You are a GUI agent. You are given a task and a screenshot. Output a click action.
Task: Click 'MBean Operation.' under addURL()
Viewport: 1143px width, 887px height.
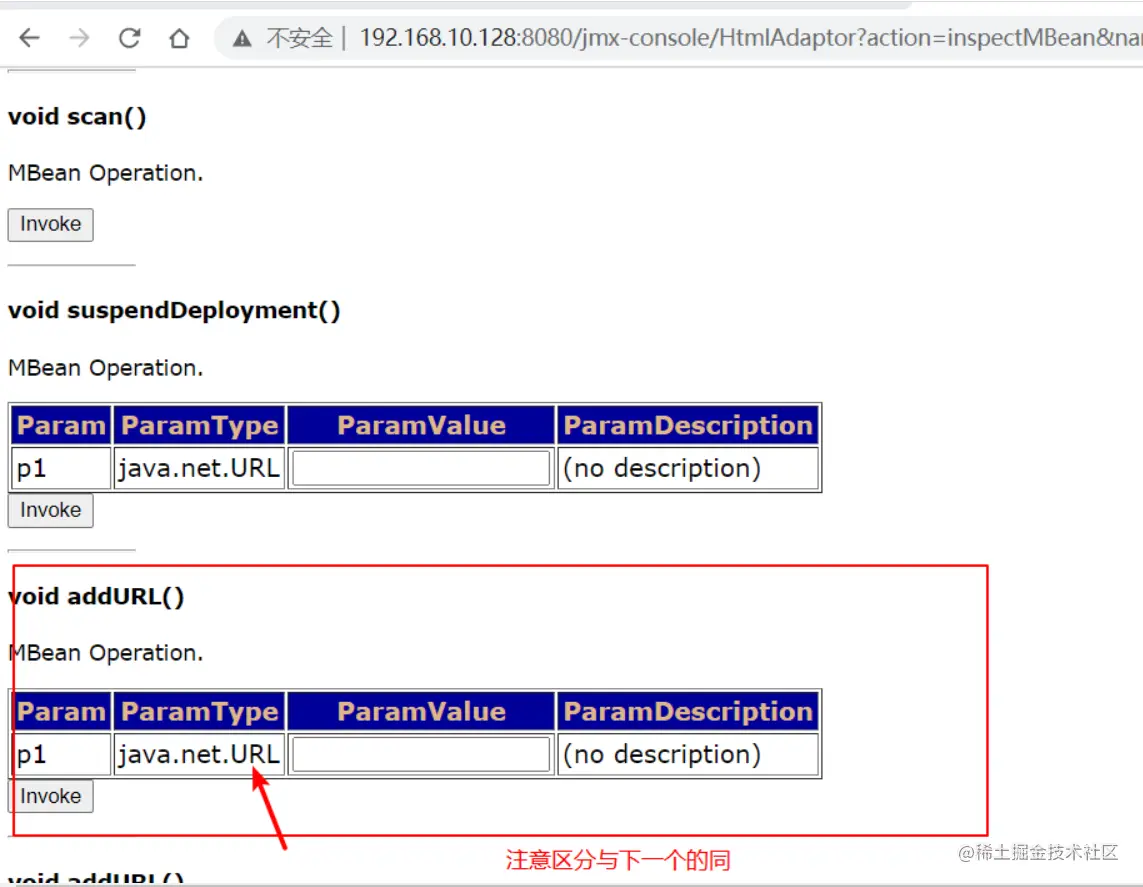106,653
